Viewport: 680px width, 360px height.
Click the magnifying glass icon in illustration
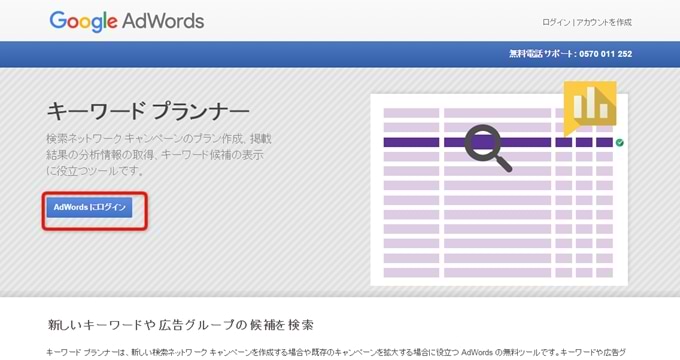point(487,147)
